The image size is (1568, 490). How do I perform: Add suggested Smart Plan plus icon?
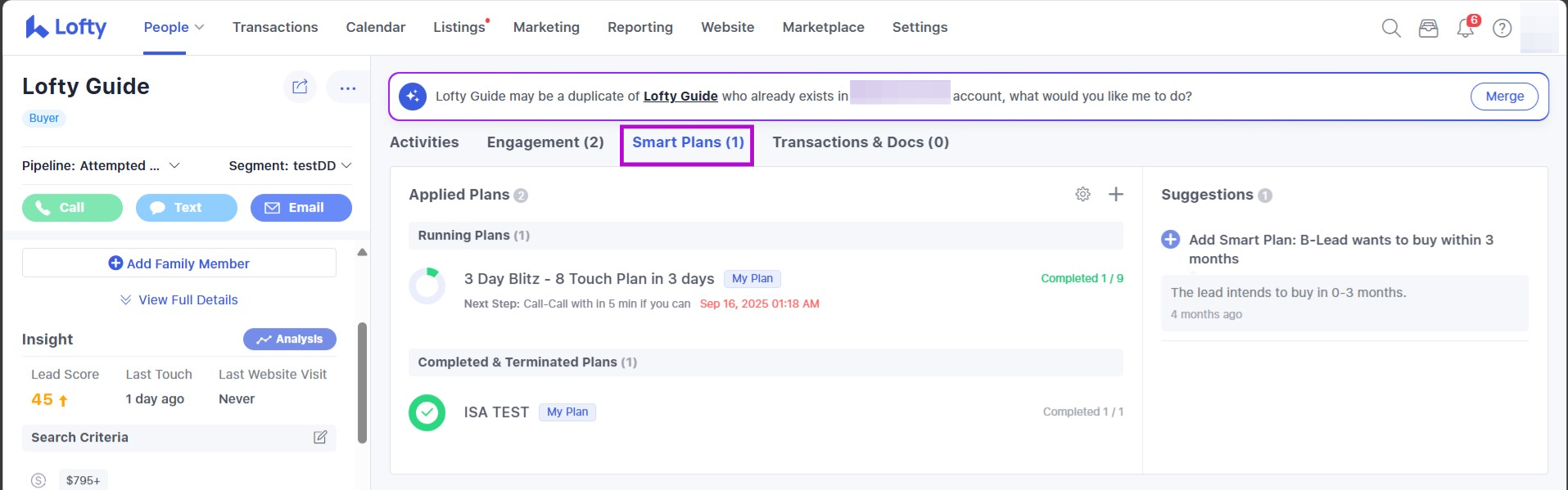(1171, 240)
